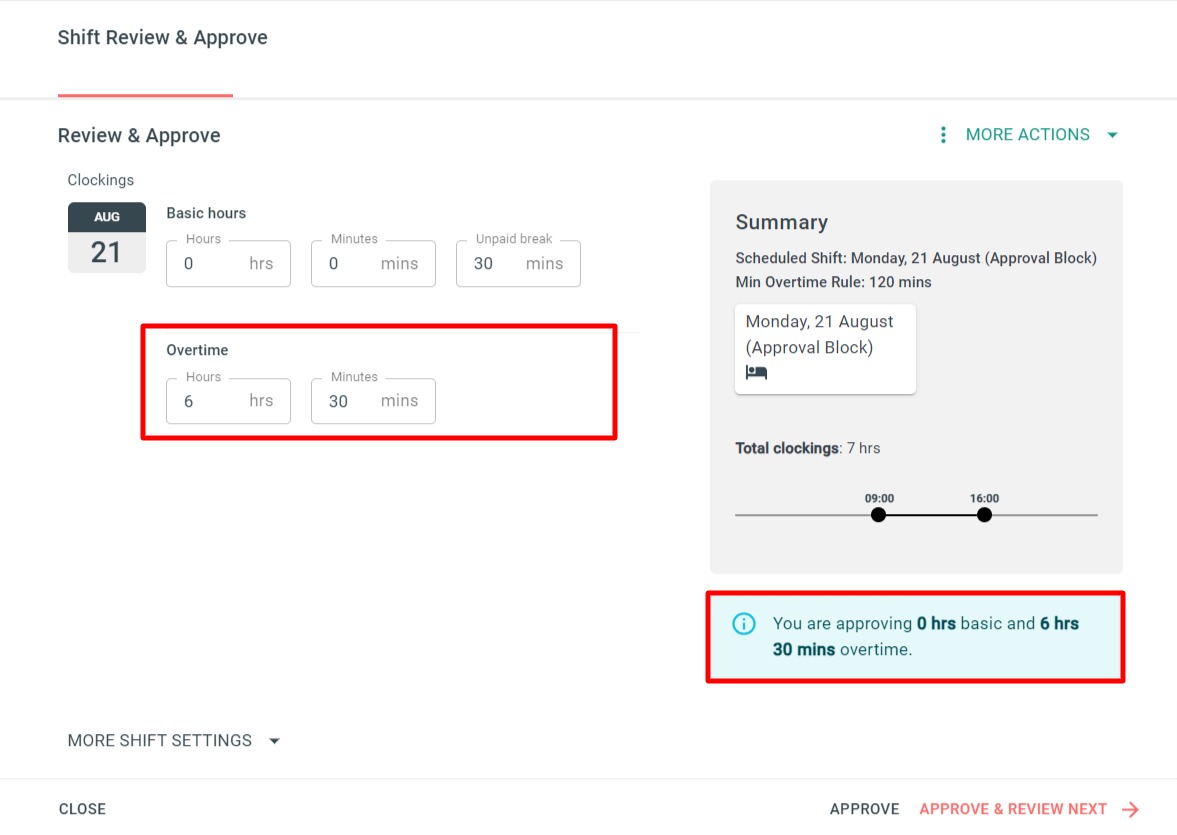Expand More Shift Settings section

pyautogui.click(x=174, y=741)
